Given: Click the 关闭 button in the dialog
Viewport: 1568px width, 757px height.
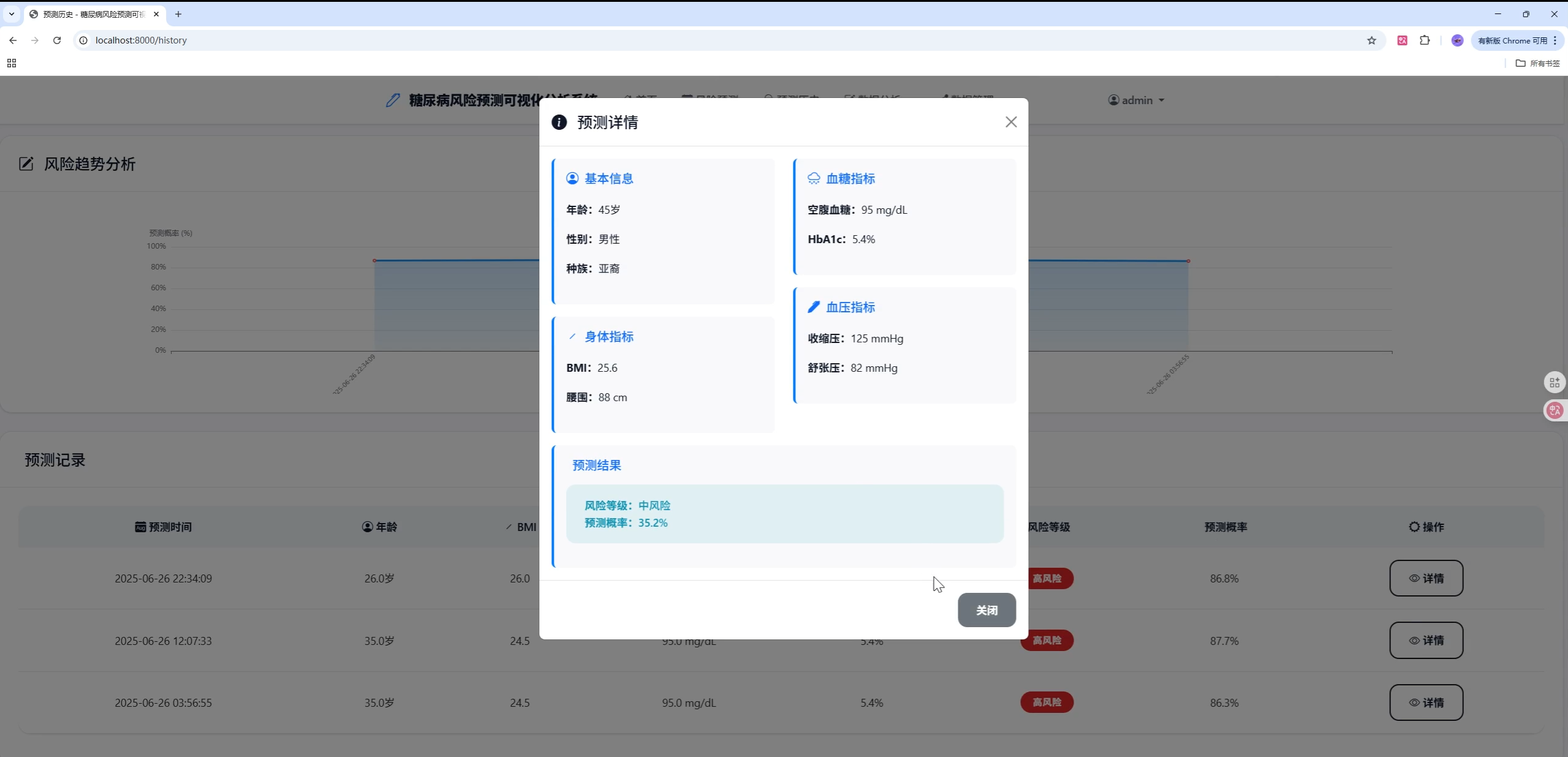Looking at the screenshot, I should click(987, 610).
